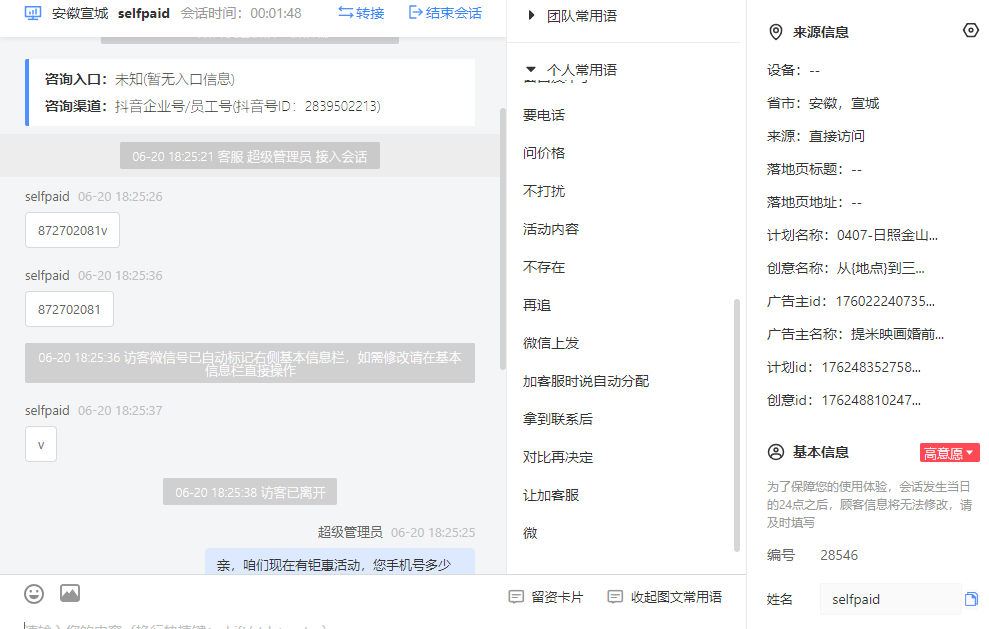Collapse phrases with 收起图文常用语

pos(665,597)
